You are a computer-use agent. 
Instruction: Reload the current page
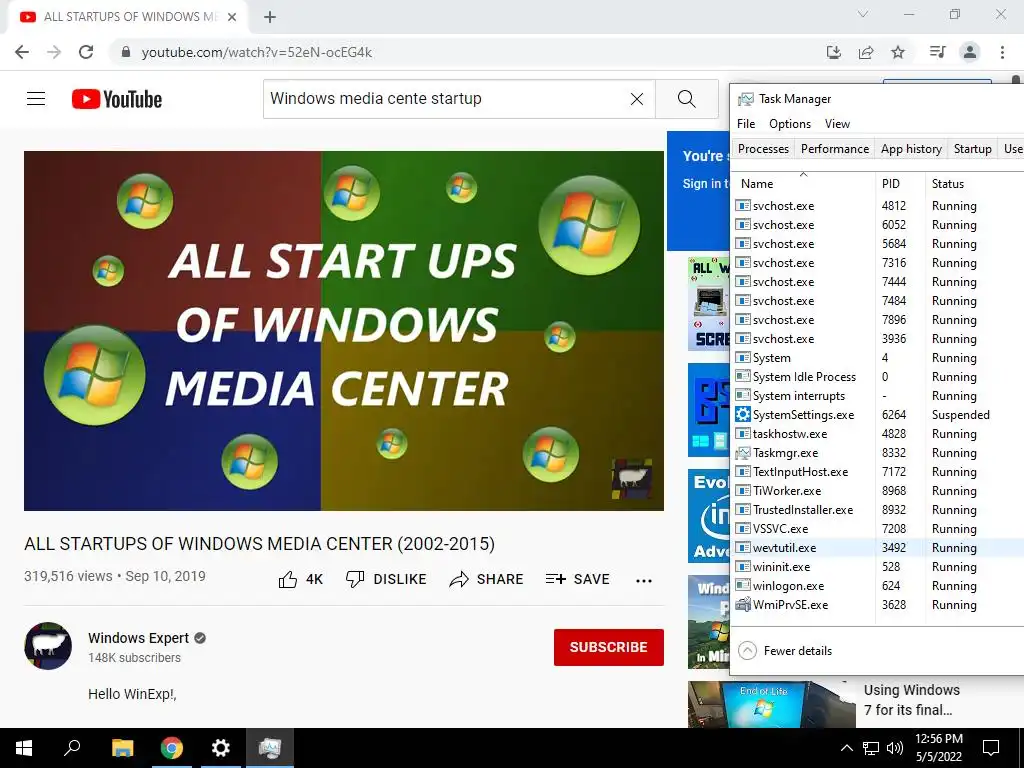(x=86, y=52)
